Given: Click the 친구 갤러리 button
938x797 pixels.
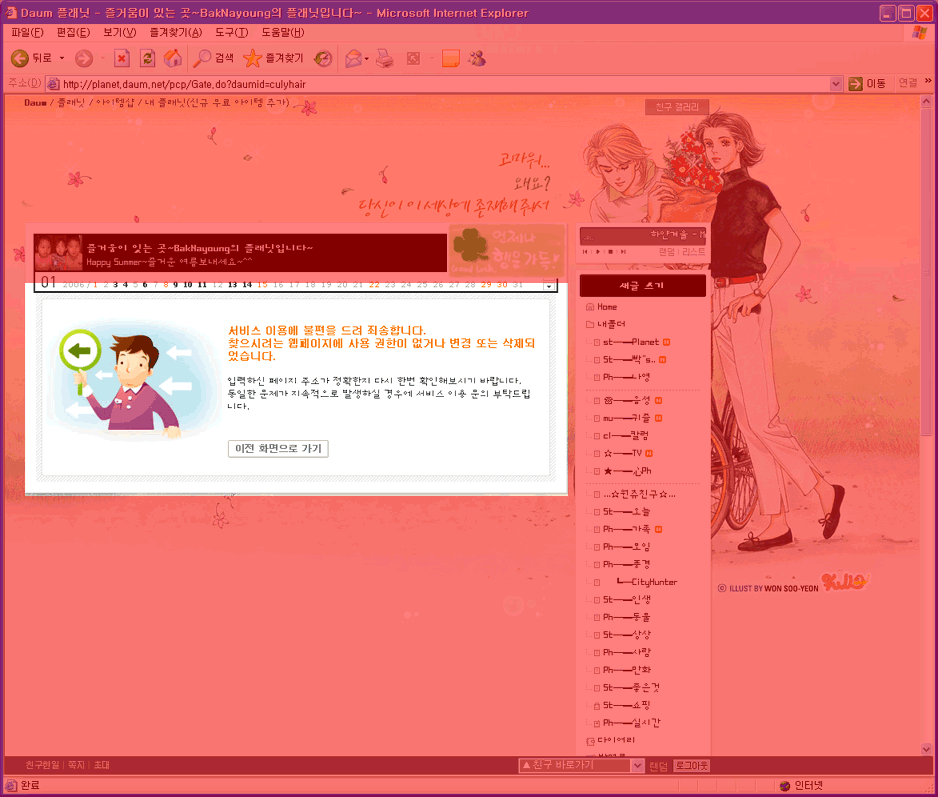Looking at the screenshot, I should 677,107.
